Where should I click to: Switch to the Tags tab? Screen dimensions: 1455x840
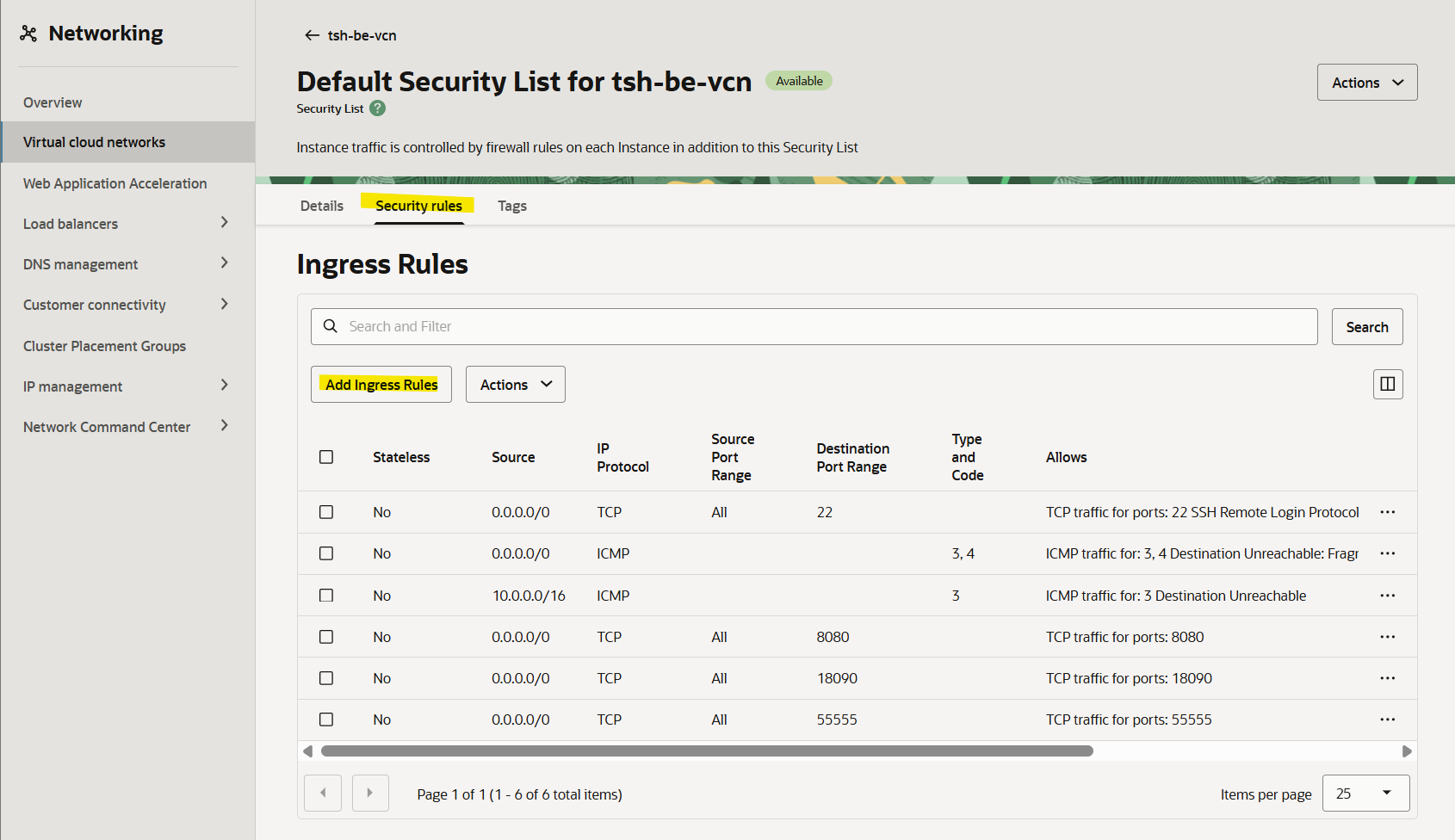(512, 206)
